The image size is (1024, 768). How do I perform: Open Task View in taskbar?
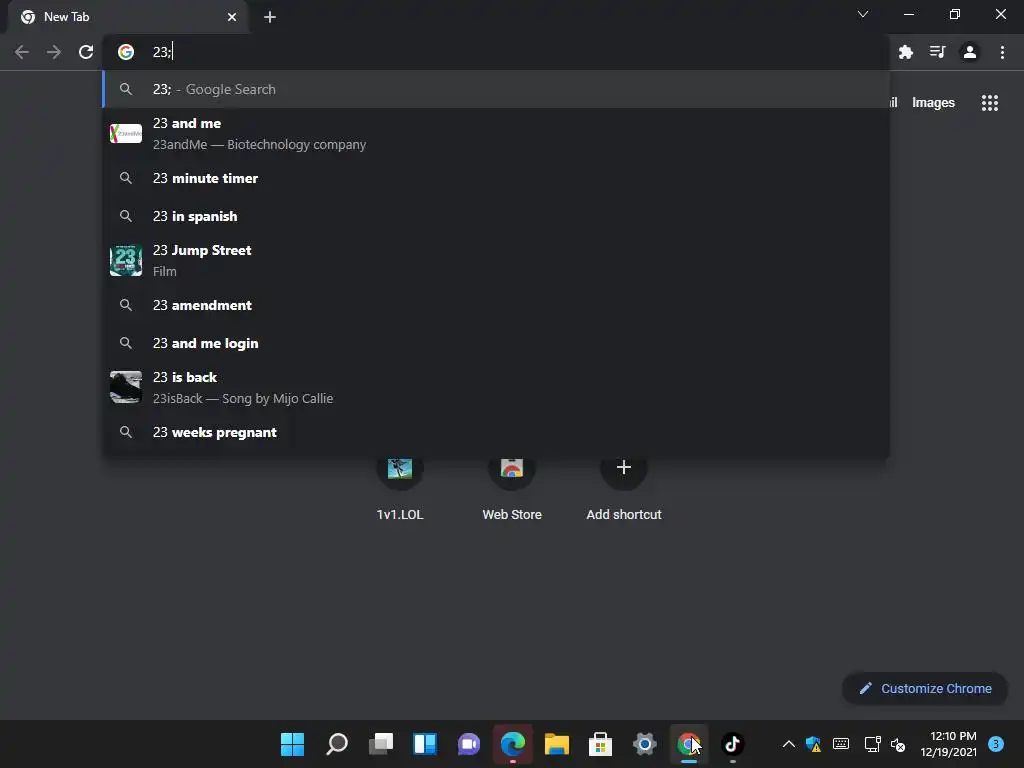click(x=381, y=744)
